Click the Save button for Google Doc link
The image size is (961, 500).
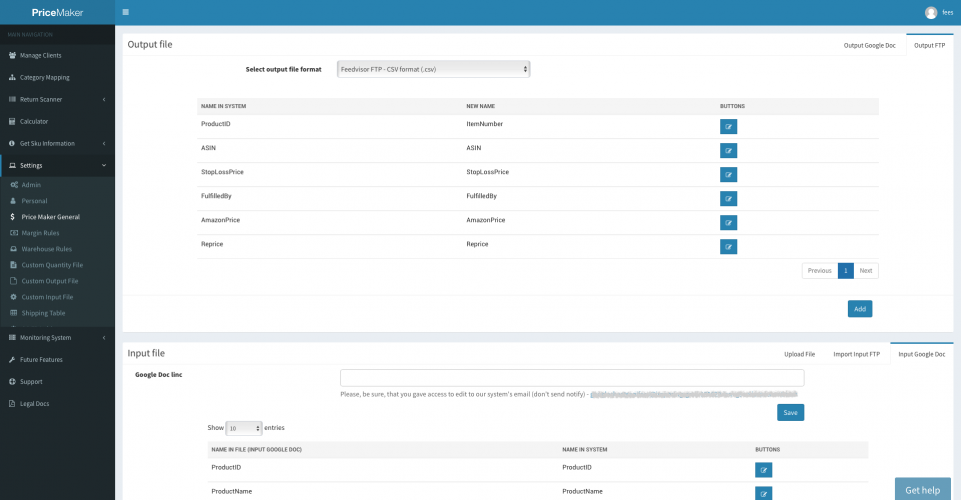pyautogui.click(x=790, y=412)
